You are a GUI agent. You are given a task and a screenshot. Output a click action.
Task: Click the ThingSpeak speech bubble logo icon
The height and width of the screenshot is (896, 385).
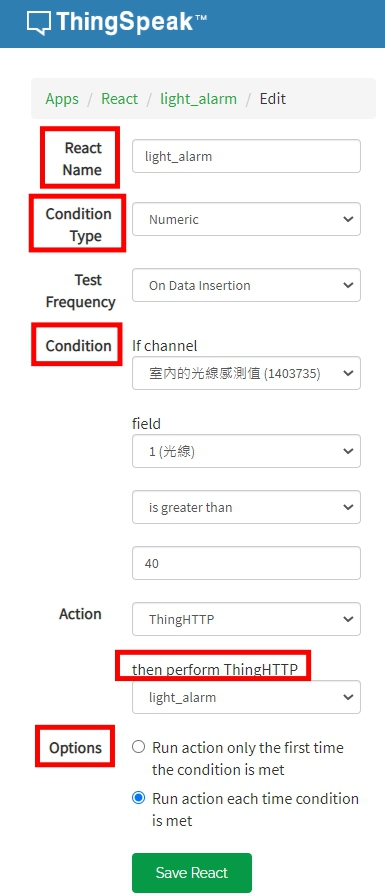click(39, 22)
